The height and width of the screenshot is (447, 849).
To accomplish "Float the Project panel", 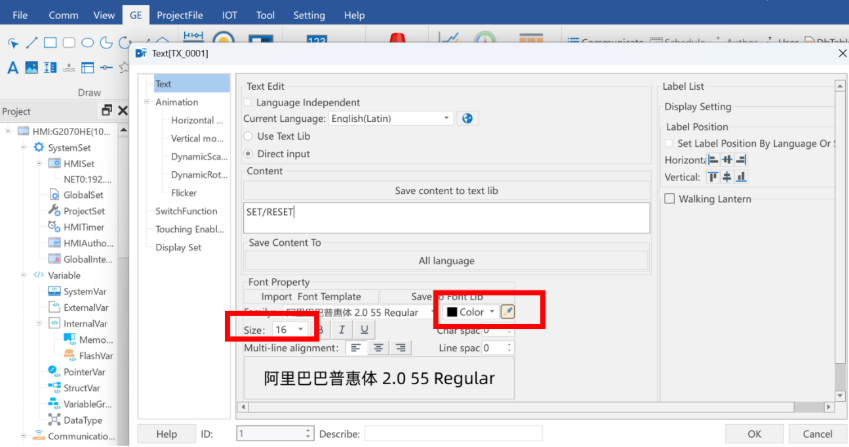I will (x=107, y=110).
